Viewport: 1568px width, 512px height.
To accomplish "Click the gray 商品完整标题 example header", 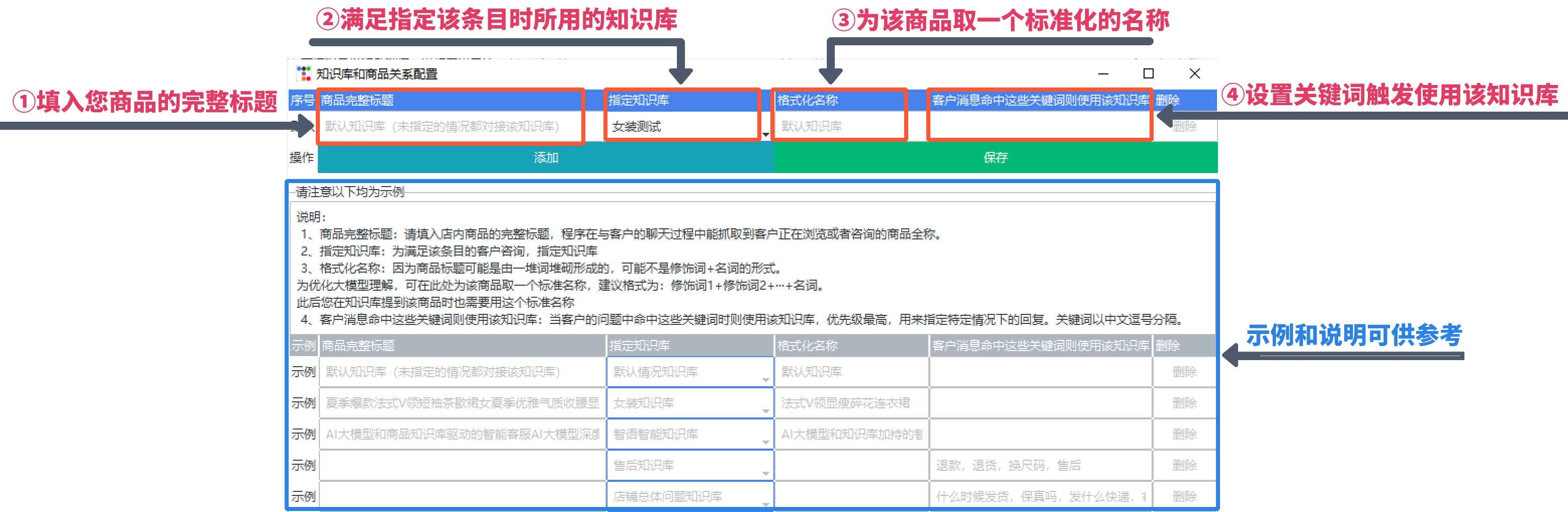I will [463, 346].
